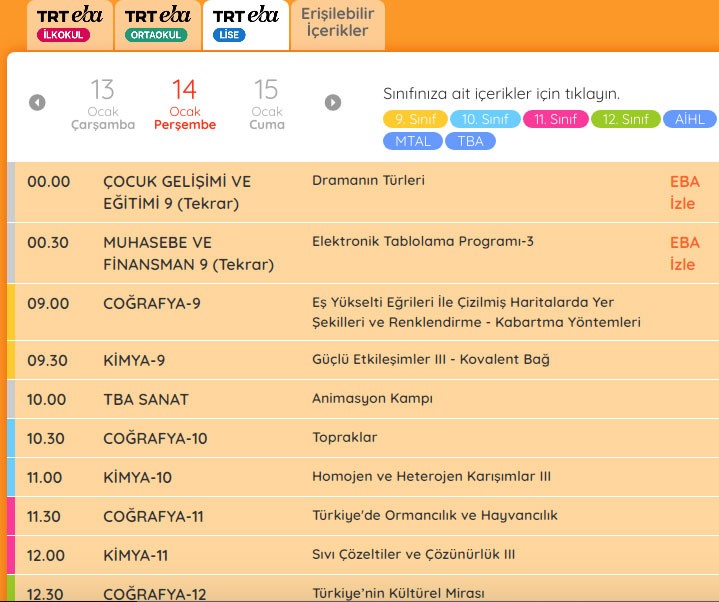
Task: Click the next day arrow icon
Action: coord(333,102)
